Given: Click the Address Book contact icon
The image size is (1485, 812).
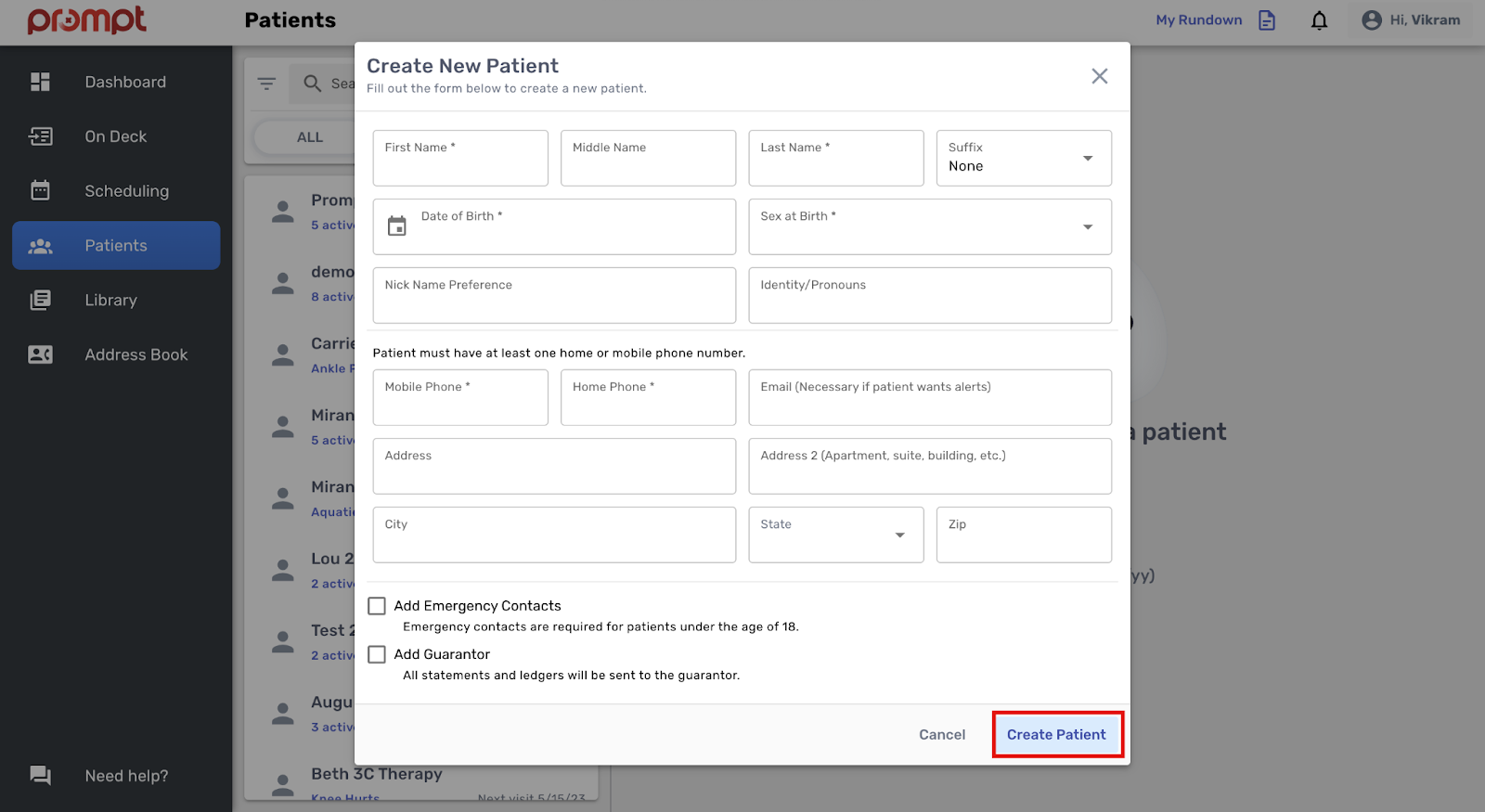Looking at the screenshot, I should (40, 354).
